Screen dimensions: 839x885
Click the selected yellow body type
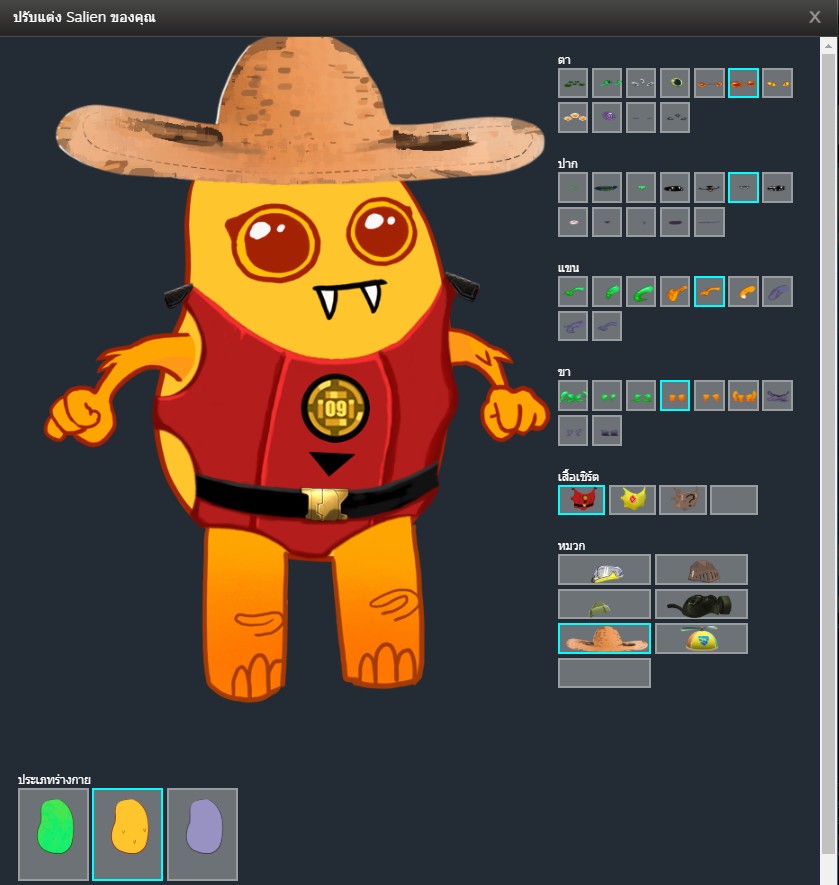[128, 834]
